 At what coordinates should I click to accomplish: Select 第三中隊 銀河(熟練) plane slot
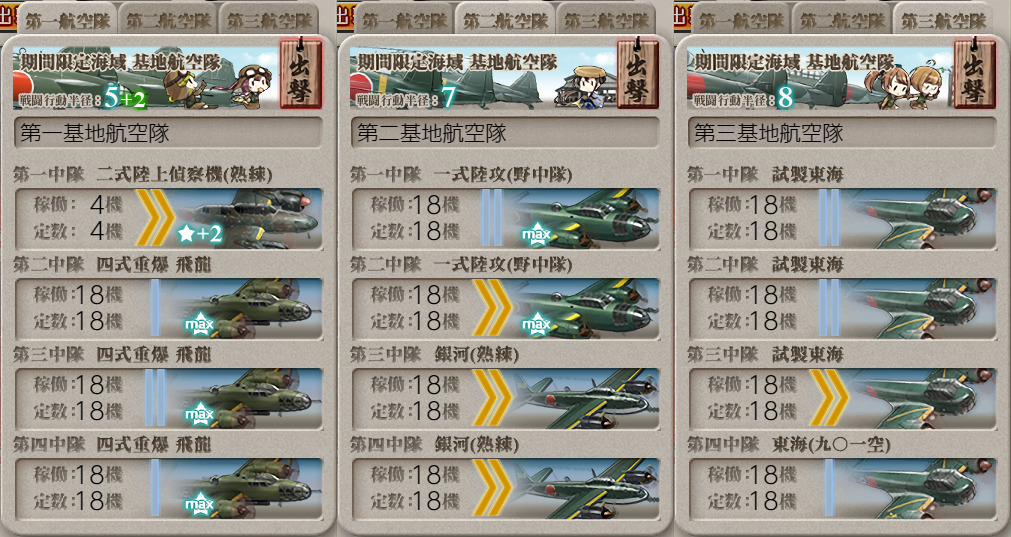(x=506, y=398)
